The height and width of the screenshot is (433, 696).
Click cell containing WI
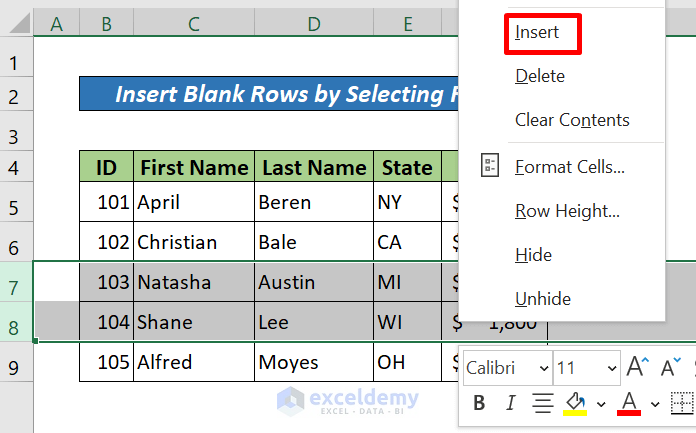407,322
